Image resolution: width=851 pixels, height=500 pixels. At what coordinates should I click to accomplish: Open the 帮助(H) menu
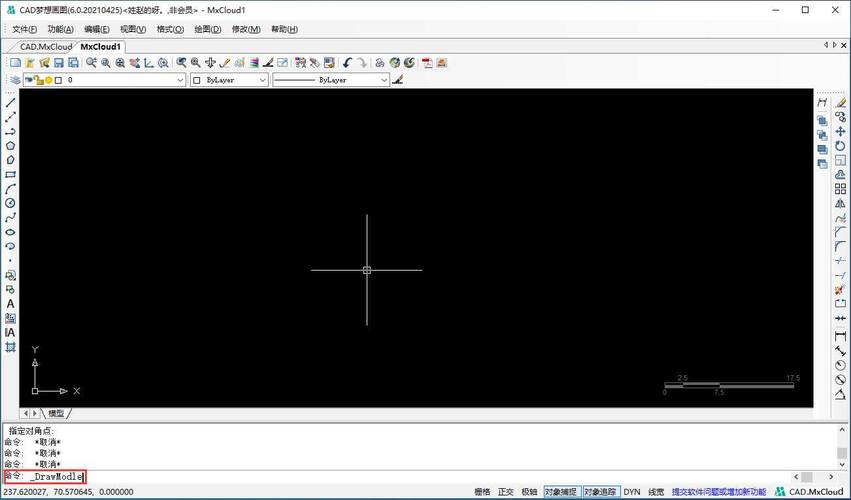[x=284, y=29]
